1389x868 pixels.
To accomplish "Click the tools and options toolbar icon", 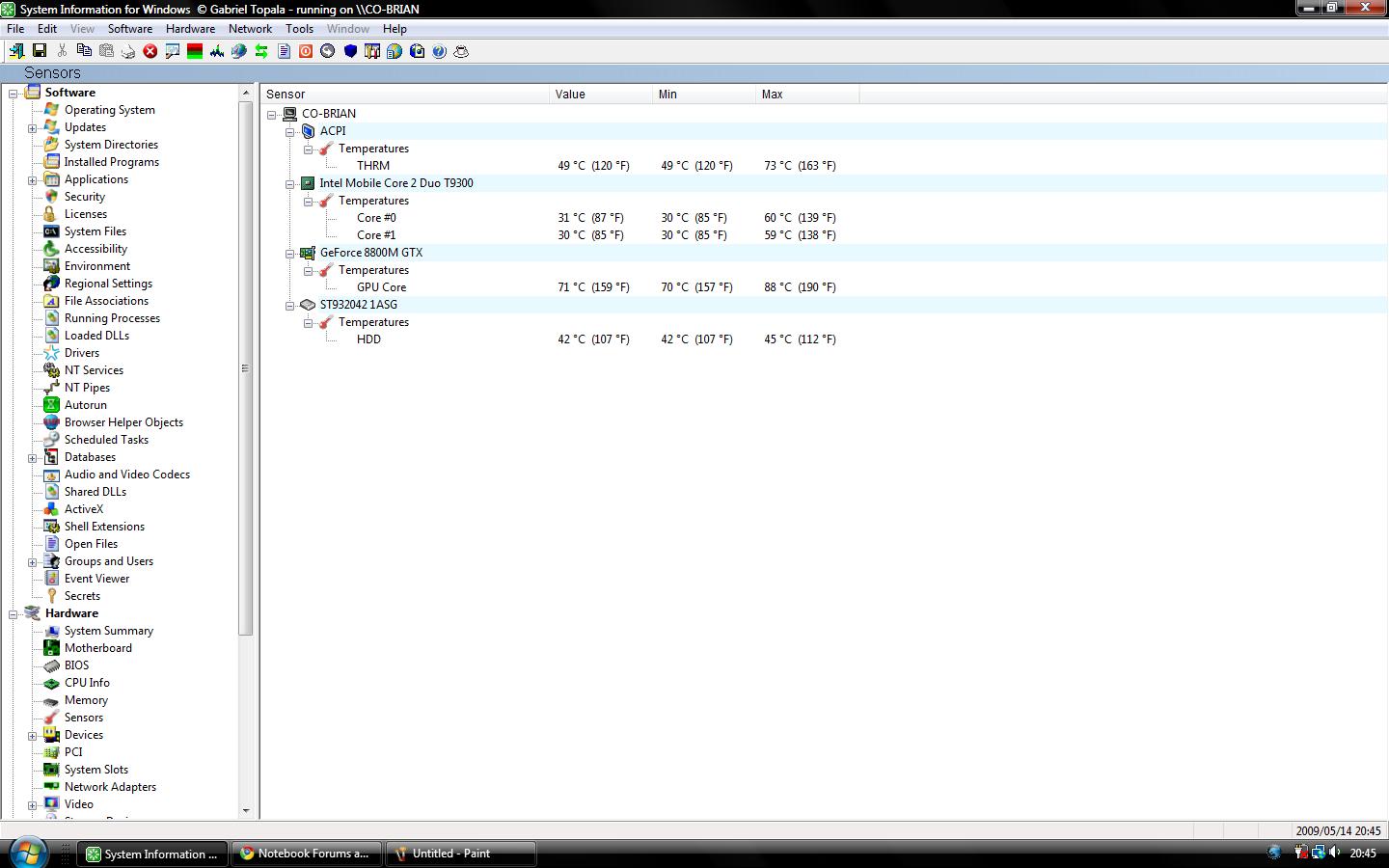I will tap(372, 51).
